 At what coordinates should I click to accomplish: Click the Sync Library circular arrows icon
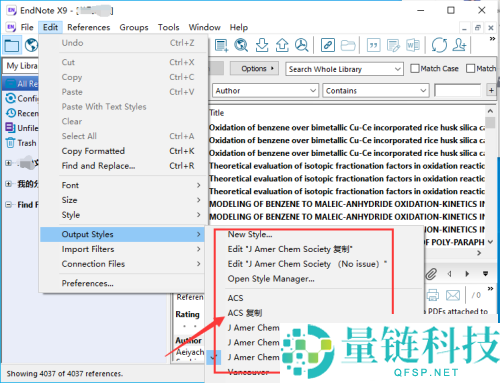click(x=439, y=45)
